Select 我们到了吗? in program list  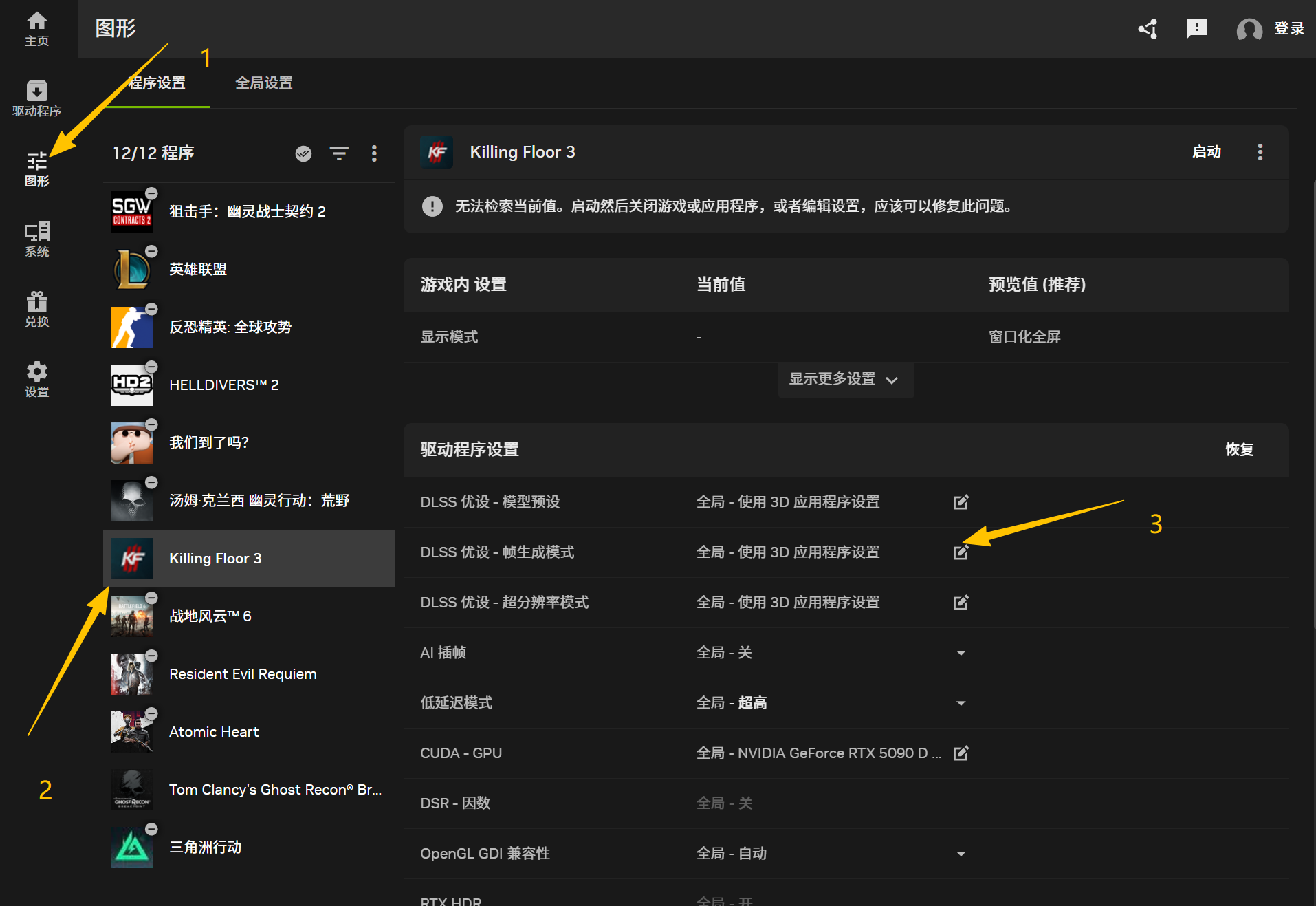(x=249, y=443)
